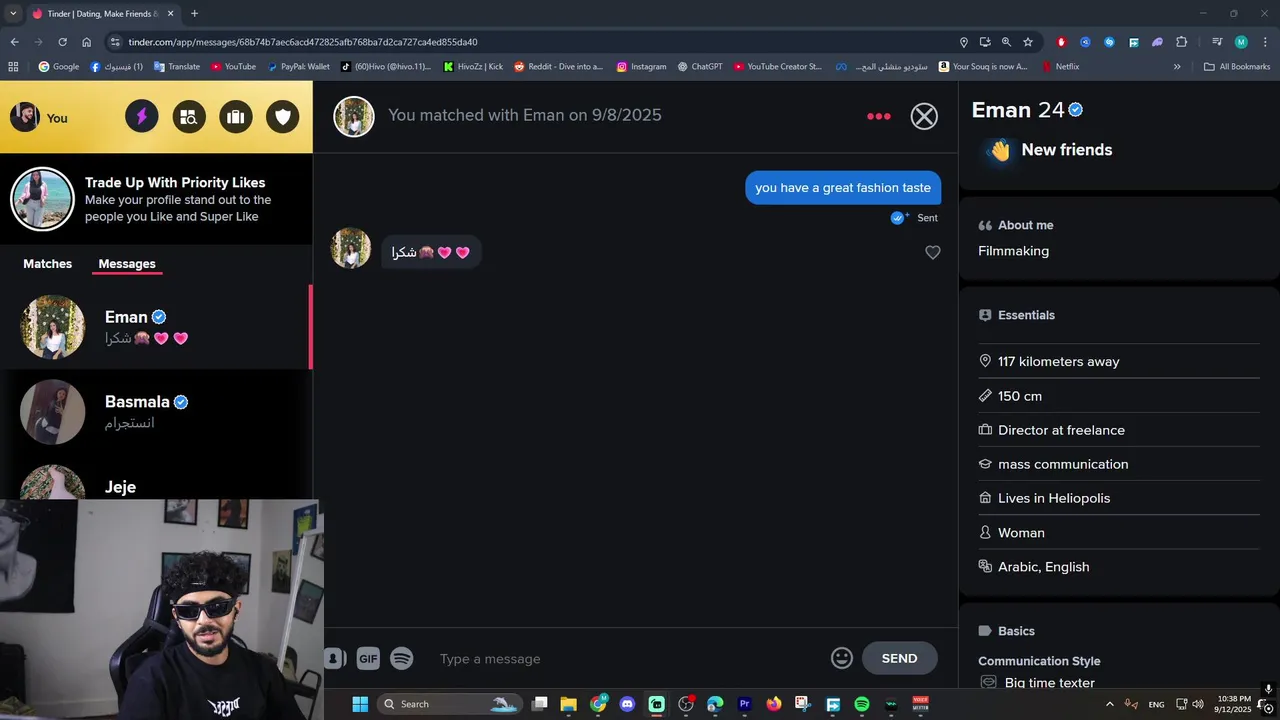Open the location permission icon in address bar
The width and height of the screenshot is (1280, 720).
964,42
